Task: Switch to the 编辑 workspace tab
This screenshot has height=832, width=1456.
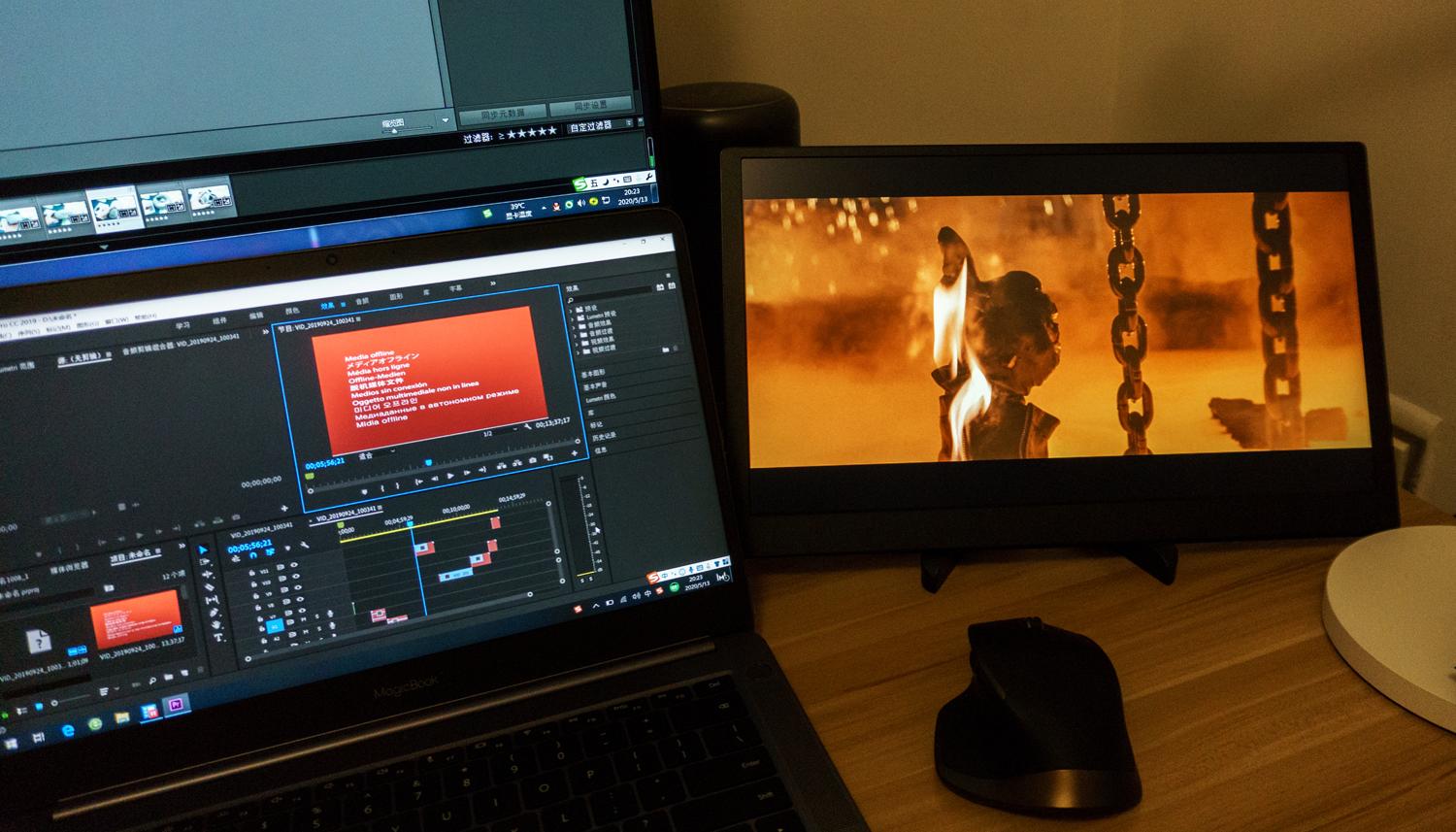Action: pos(256,315)
